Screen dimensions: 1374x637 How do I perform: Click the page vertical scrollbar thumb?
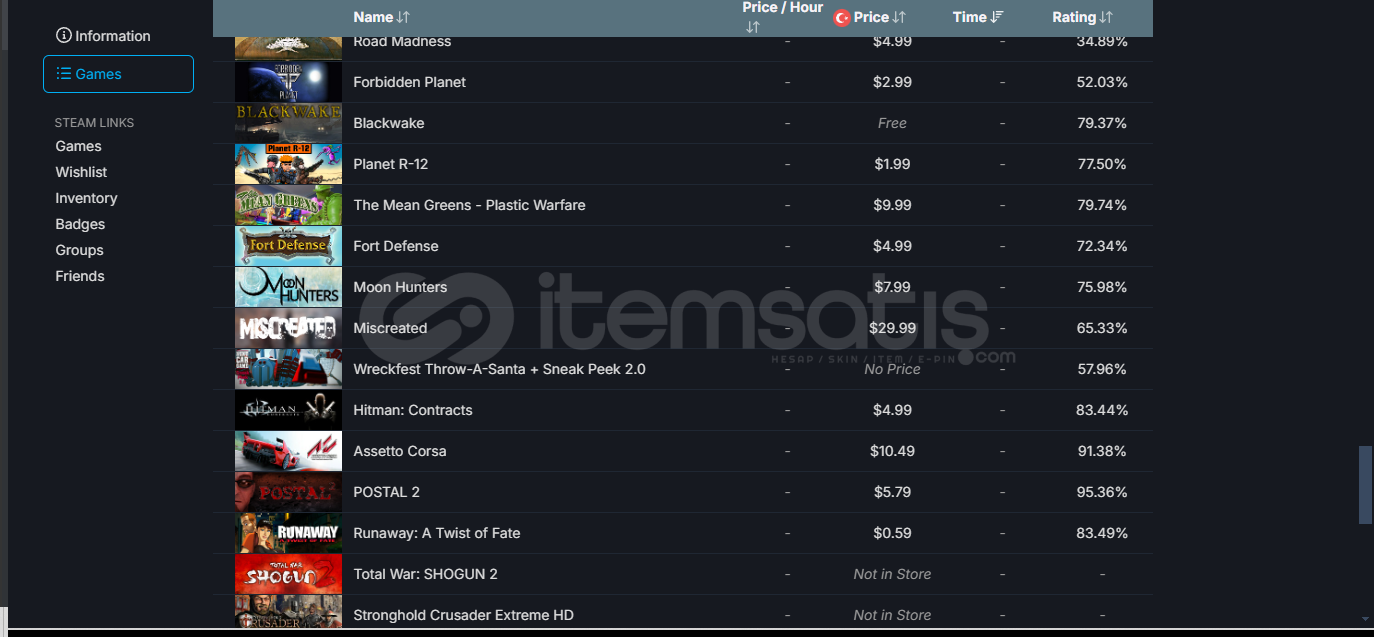[x=1365, y=485]
